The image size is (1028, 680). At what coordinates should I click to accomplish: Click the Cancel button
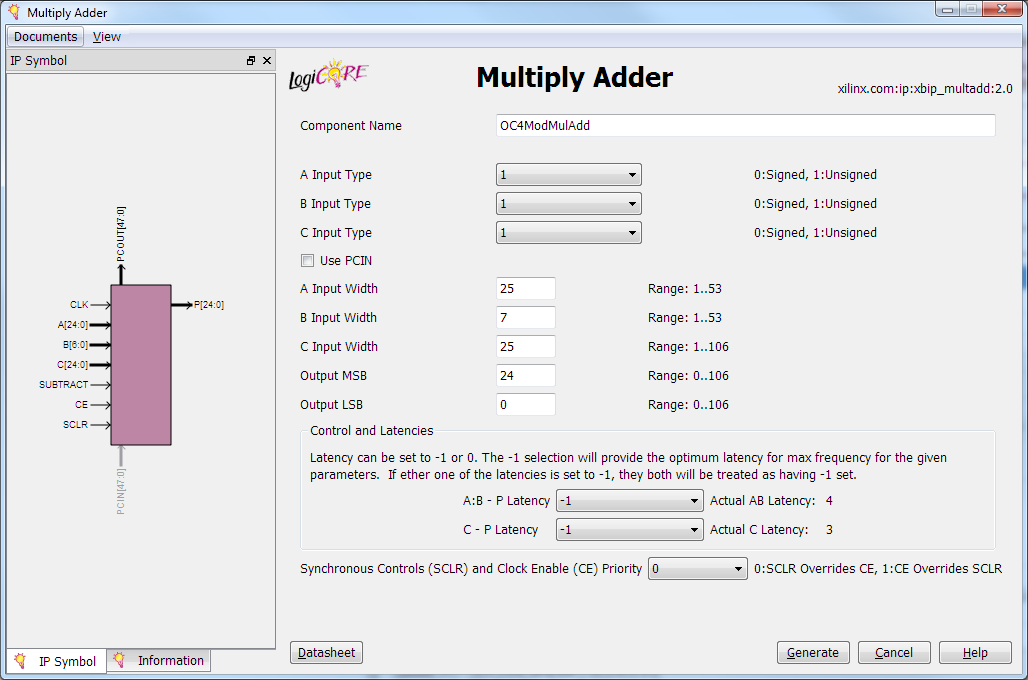[894, 652]
